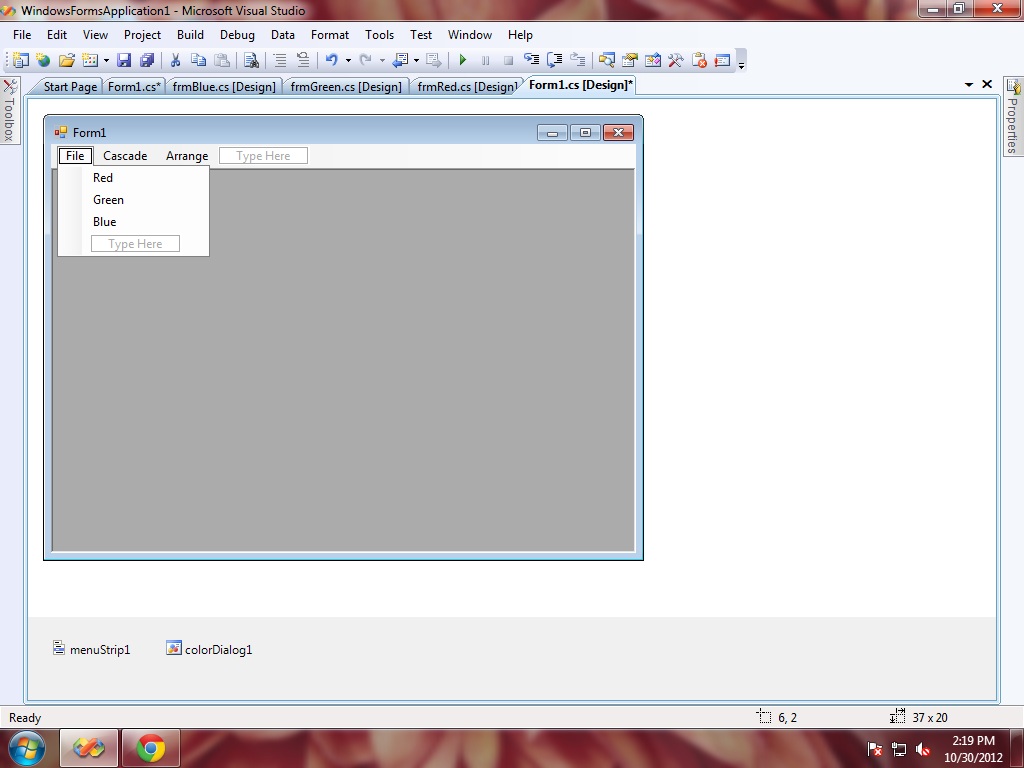This screenshot has height=768, width=1024.
Task: Expand the collapsed Toolbox panel on the left
Action: (x=8, y=108)
